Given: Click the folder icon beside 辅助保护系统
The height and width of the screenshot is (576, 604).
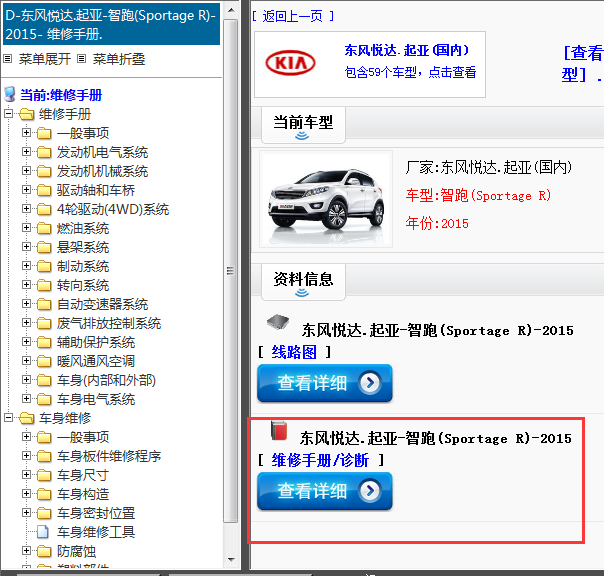Looking at the screenshot, I should pyautogui.click(x=44, y=342).
